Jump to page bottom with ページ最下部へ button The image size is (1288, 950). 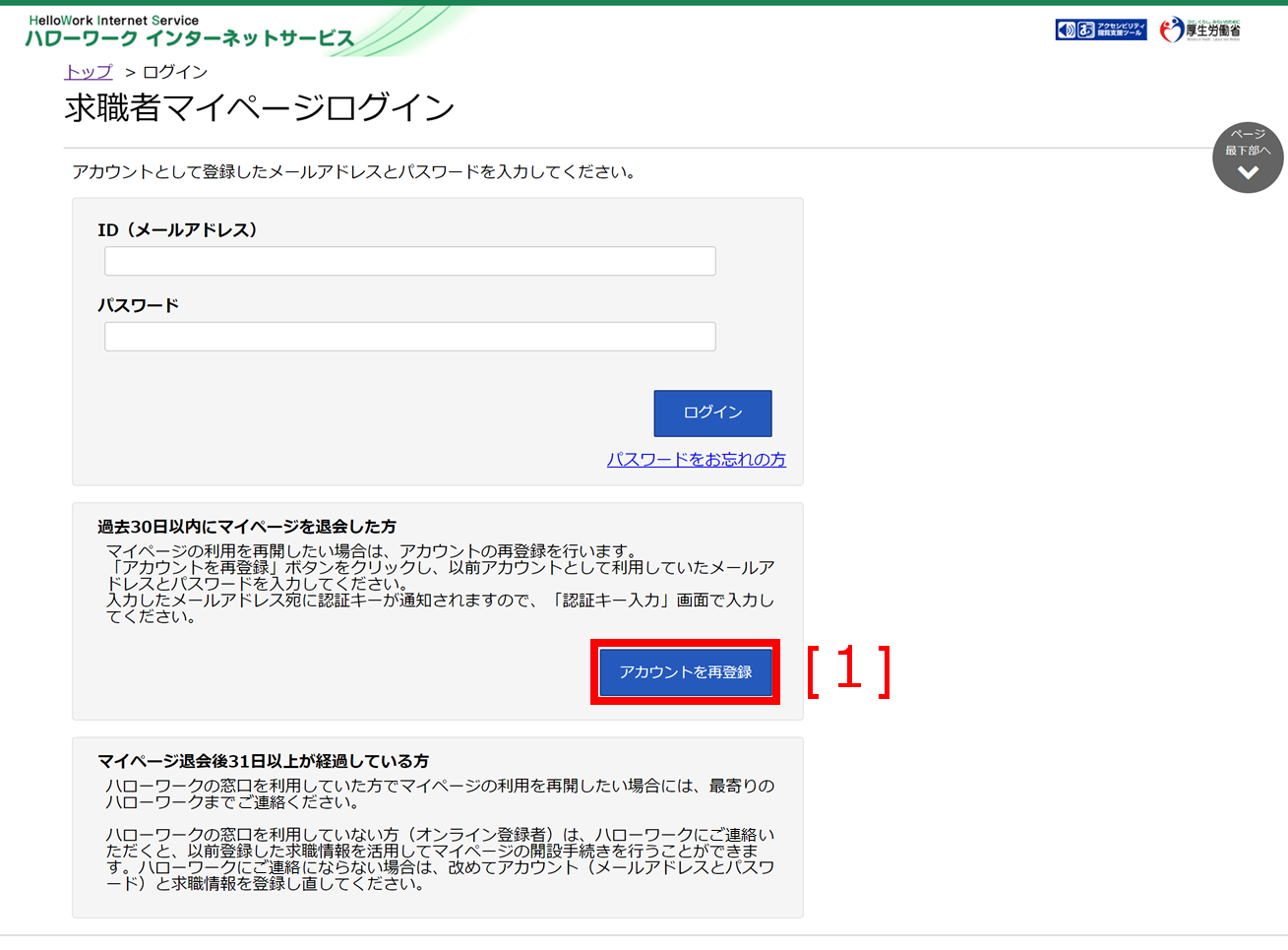pos(1248,158)
